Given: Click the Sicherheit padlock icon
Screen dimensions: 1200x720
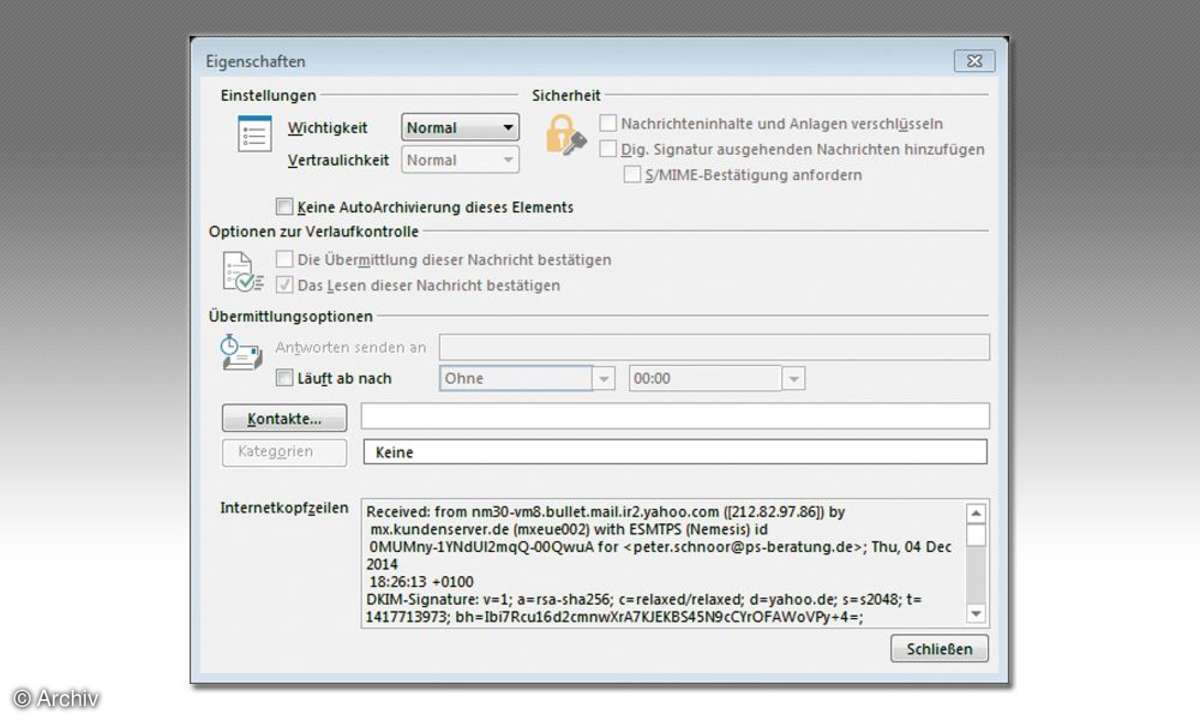Looking at the screenshot, I should point(565,135).
